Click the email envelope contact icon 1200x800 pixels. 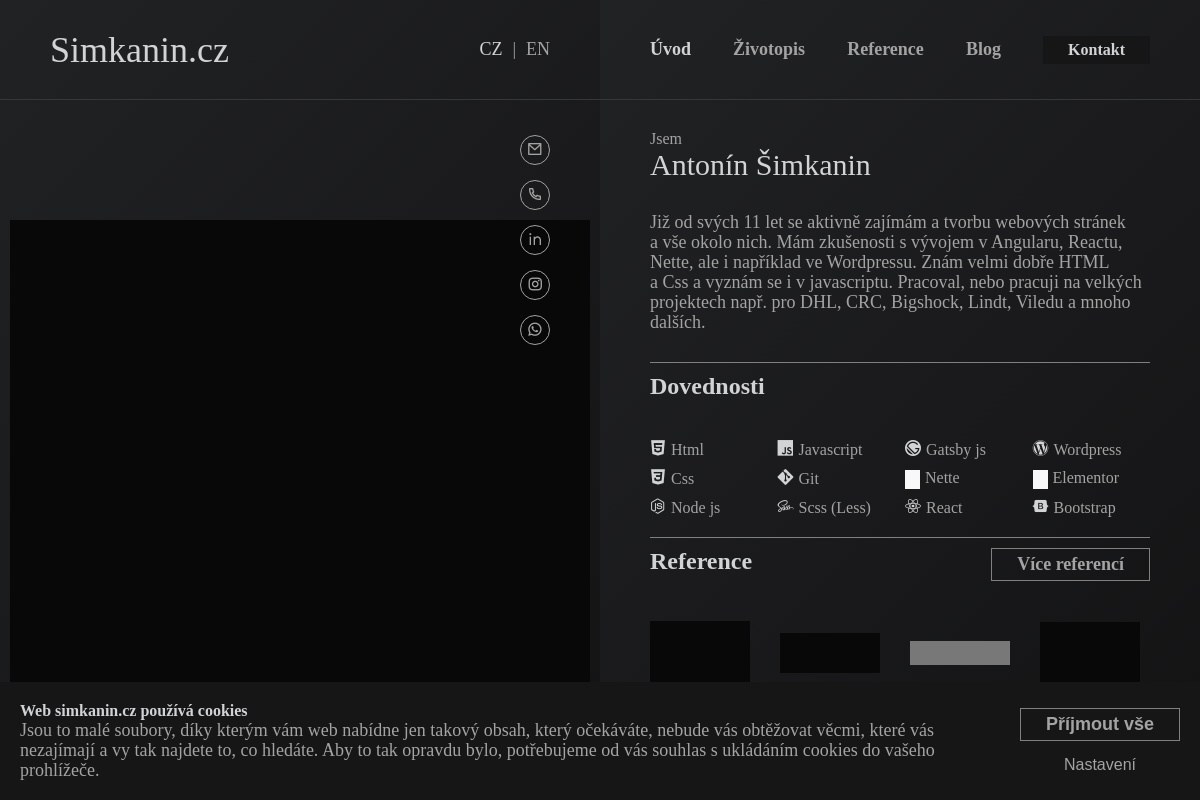[x=535, y=150]
